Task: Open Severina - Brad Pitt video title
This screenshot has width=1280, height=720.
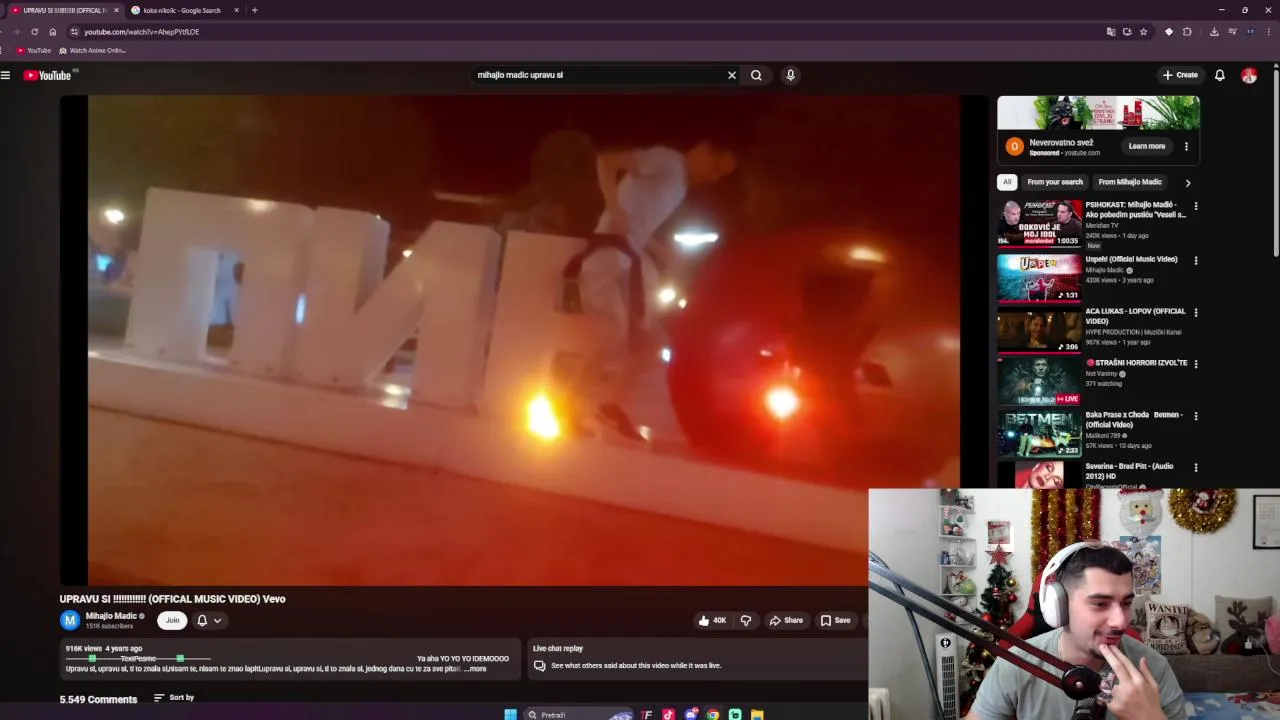Action: coord(1130,471)
